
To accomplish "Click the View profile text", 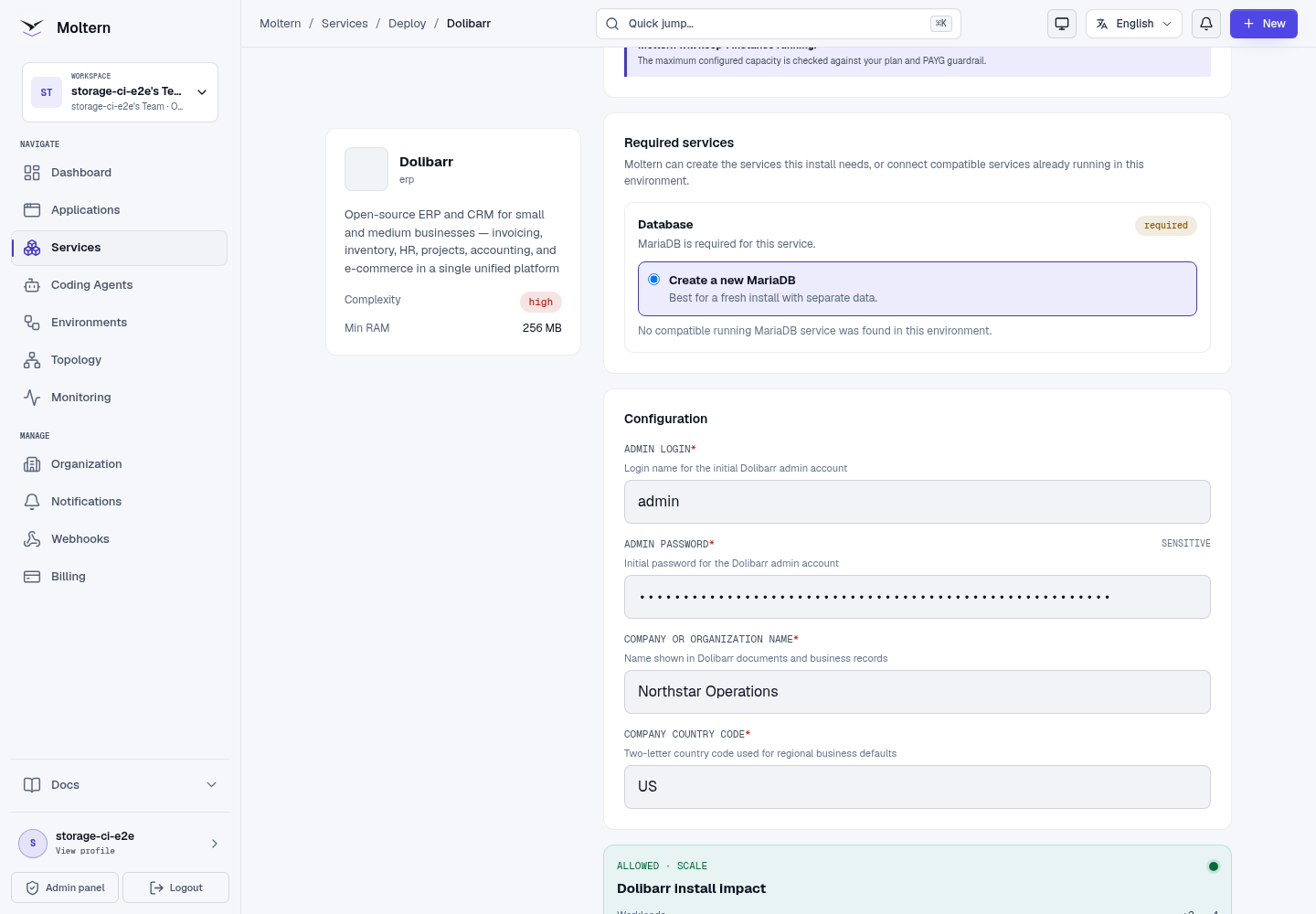I will click(85, 851).
